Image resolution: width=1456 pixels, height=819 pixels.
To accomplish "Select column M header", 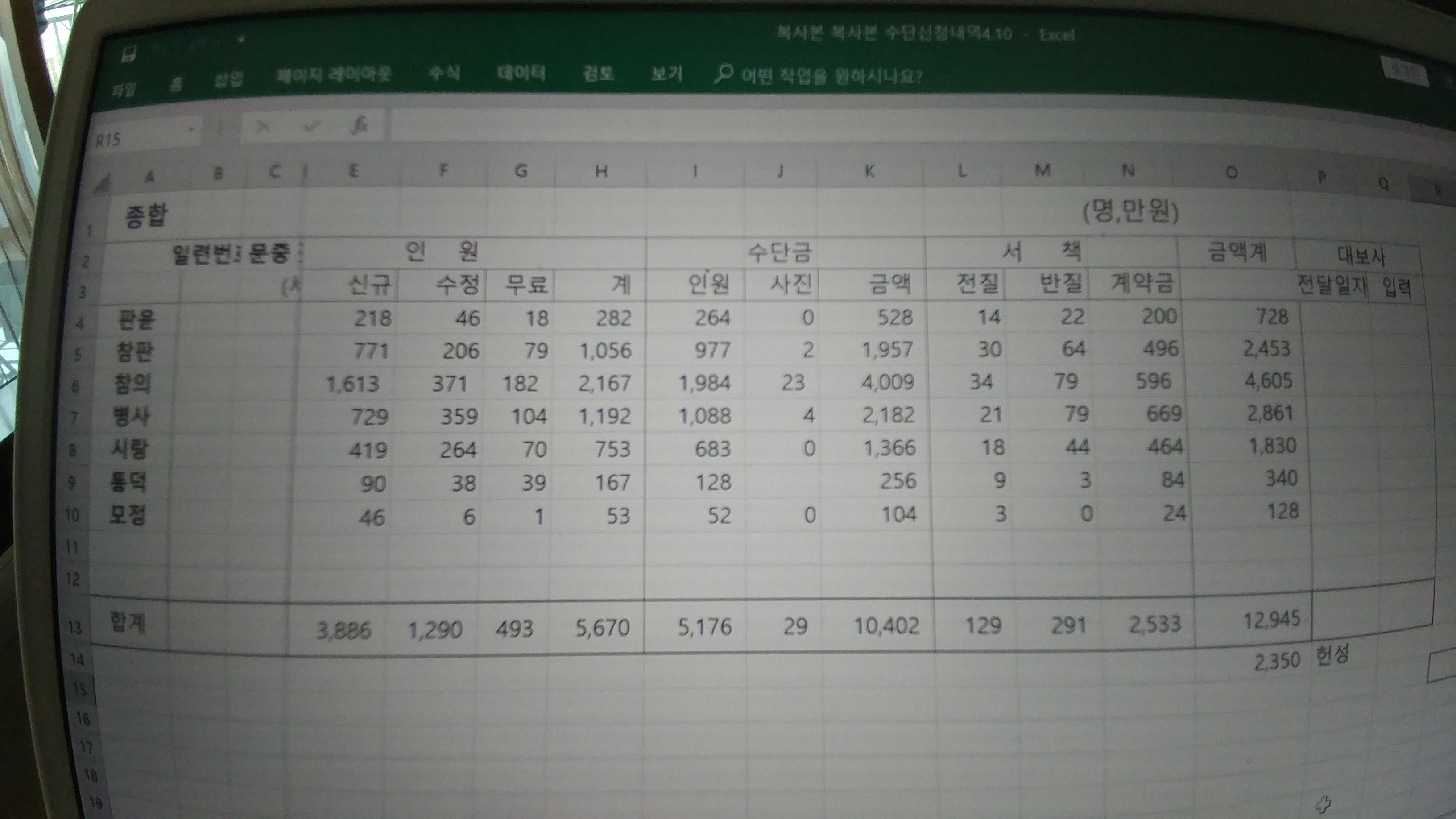I will coord(1043,170).
